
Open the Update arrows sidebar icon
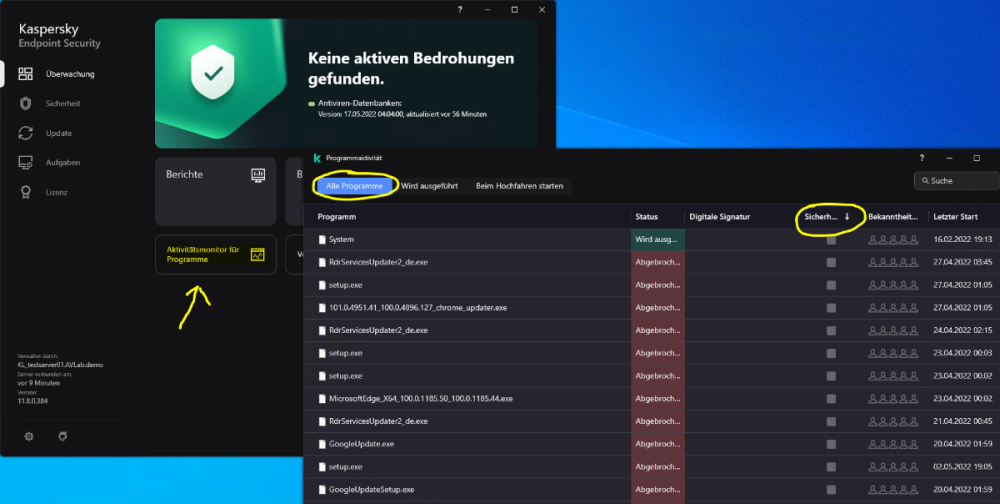(26, 133)
